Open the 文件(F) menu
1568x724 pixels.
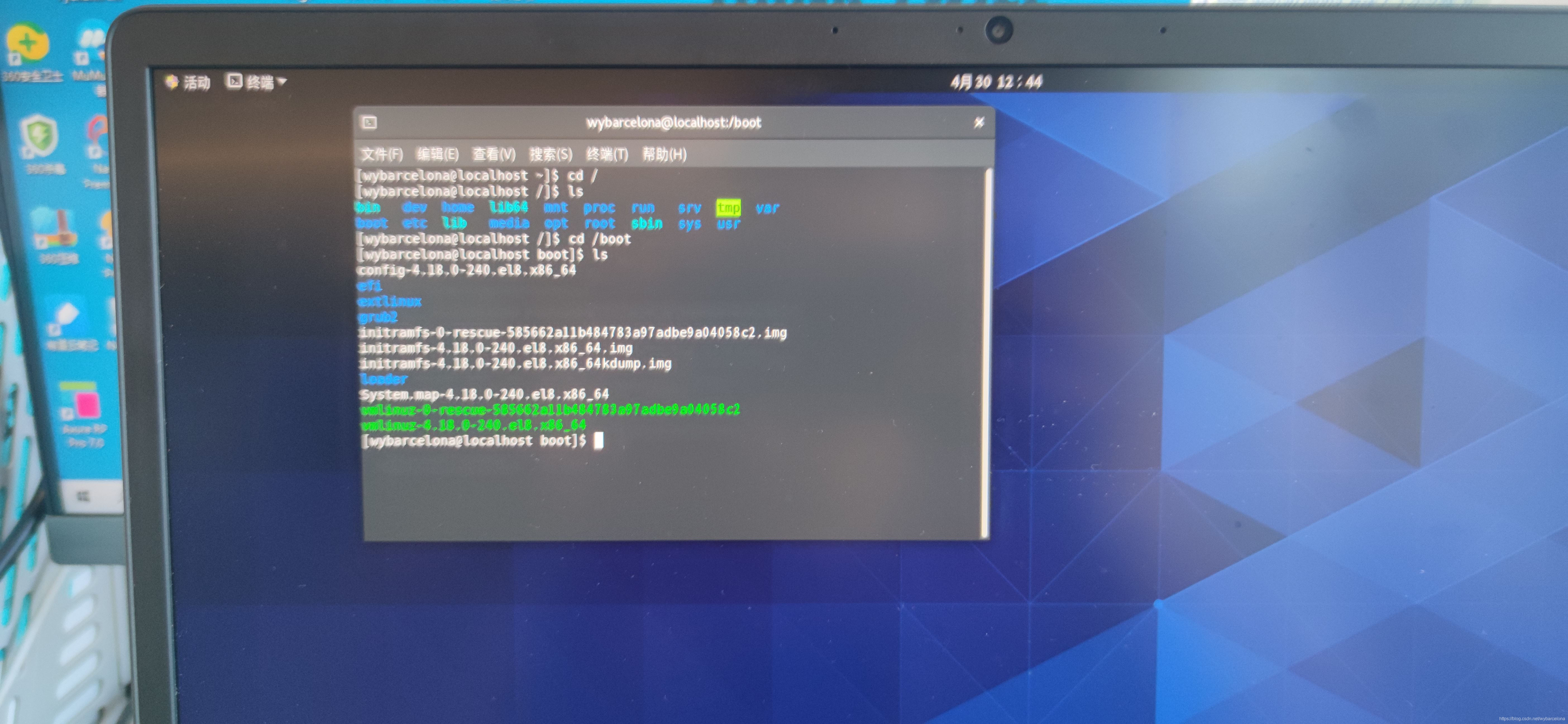(382, 154)
